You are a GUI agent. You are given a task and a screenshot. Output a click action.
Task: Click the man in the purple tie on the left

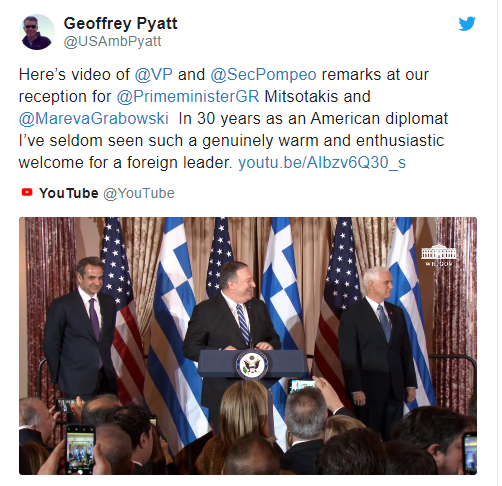[81, 328]
